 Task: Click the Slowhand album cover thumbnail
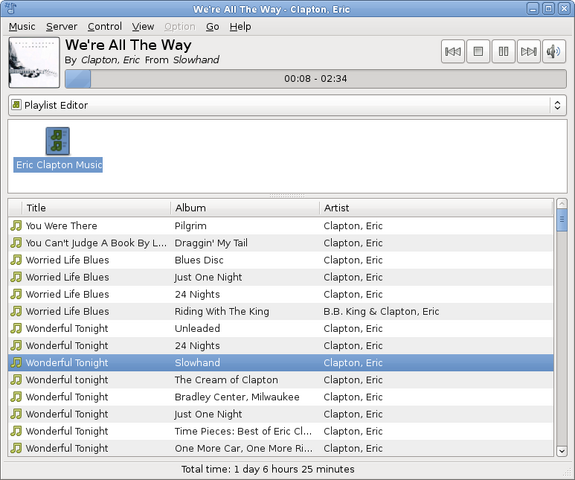pos(34,62)
